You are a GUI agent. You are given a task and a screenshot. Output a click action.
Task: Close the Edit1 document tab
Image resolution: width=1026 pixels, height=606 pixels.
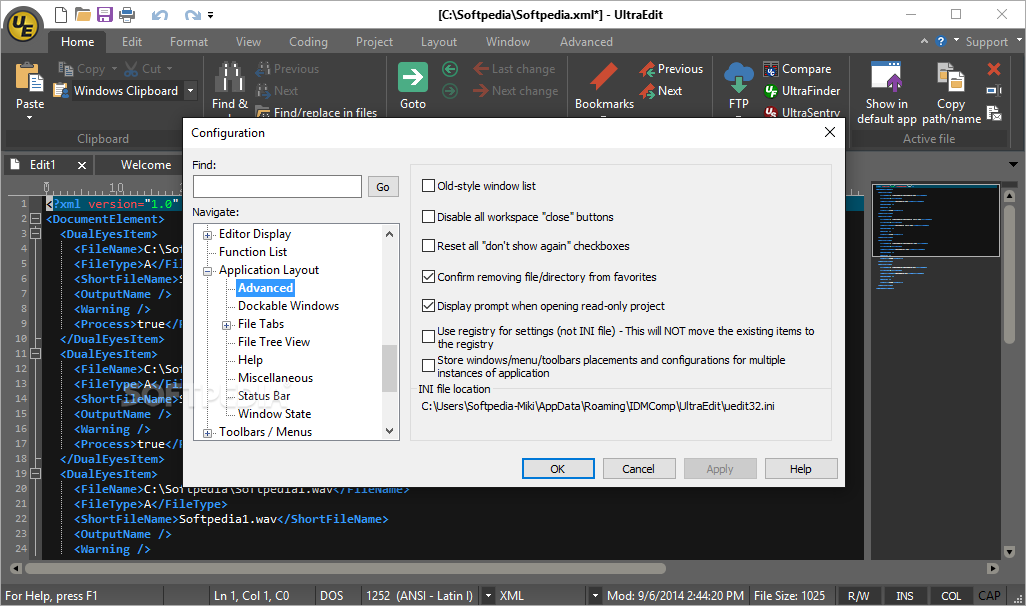click(82, 166)
